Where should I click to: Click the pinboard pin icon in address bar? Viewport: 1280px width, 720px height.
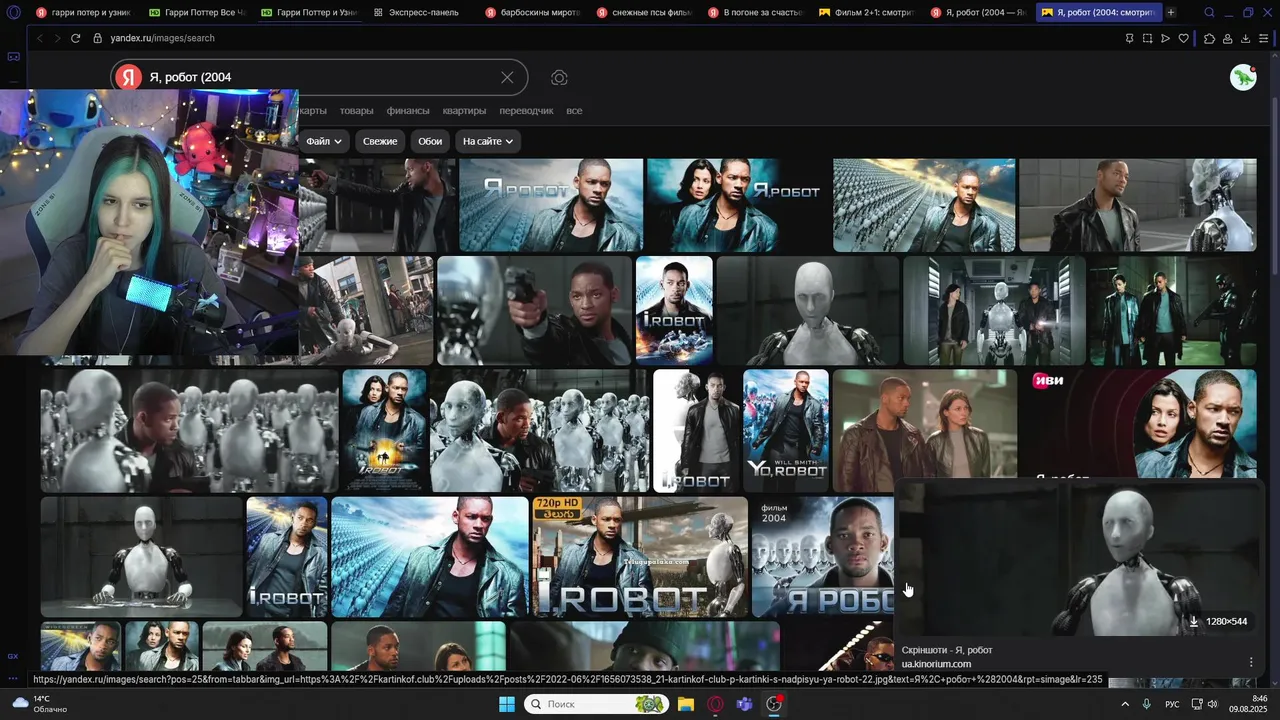tap(1129, 38)
